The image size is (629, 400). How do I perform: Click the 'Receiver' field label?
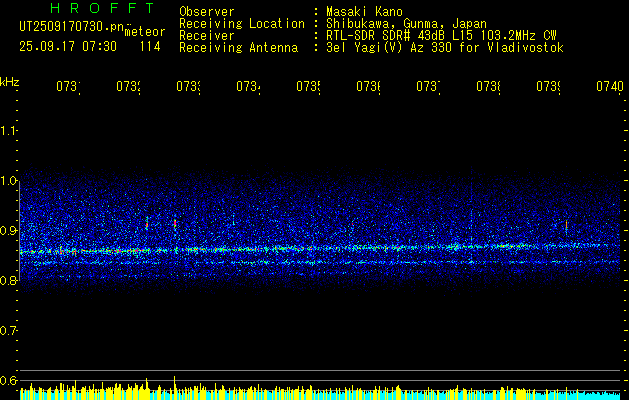click(207, 36)
